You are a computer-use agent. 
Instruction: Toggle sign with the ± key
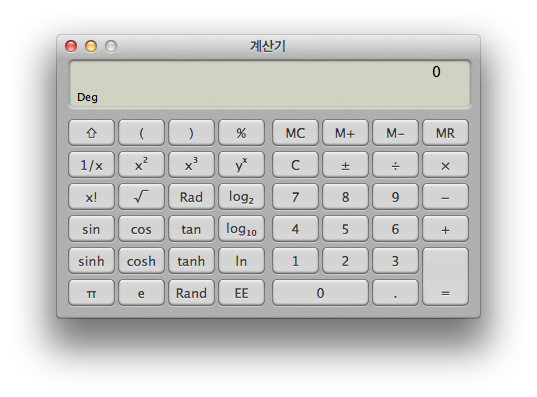345,165
